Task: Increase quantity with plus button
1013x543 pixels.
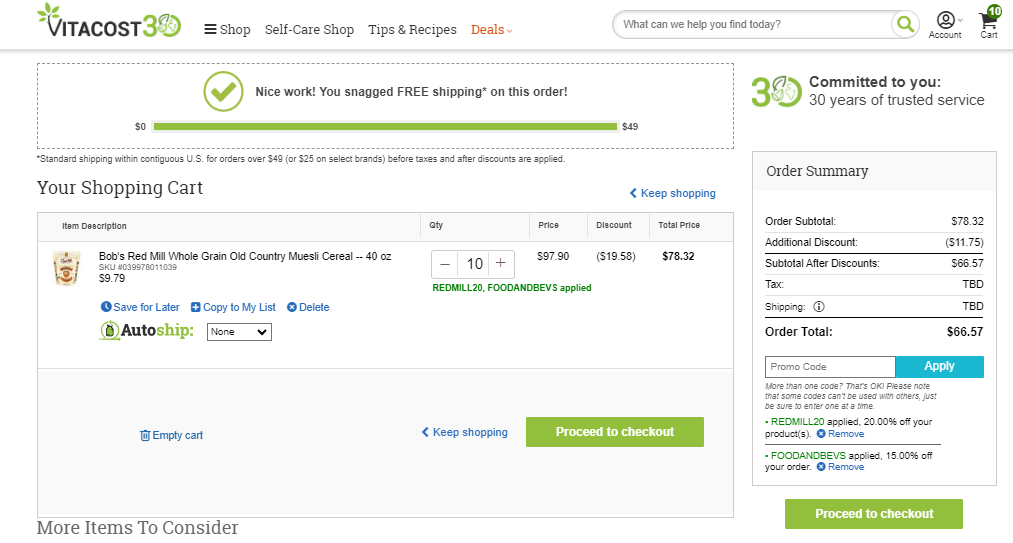Action: coord(501,263)
